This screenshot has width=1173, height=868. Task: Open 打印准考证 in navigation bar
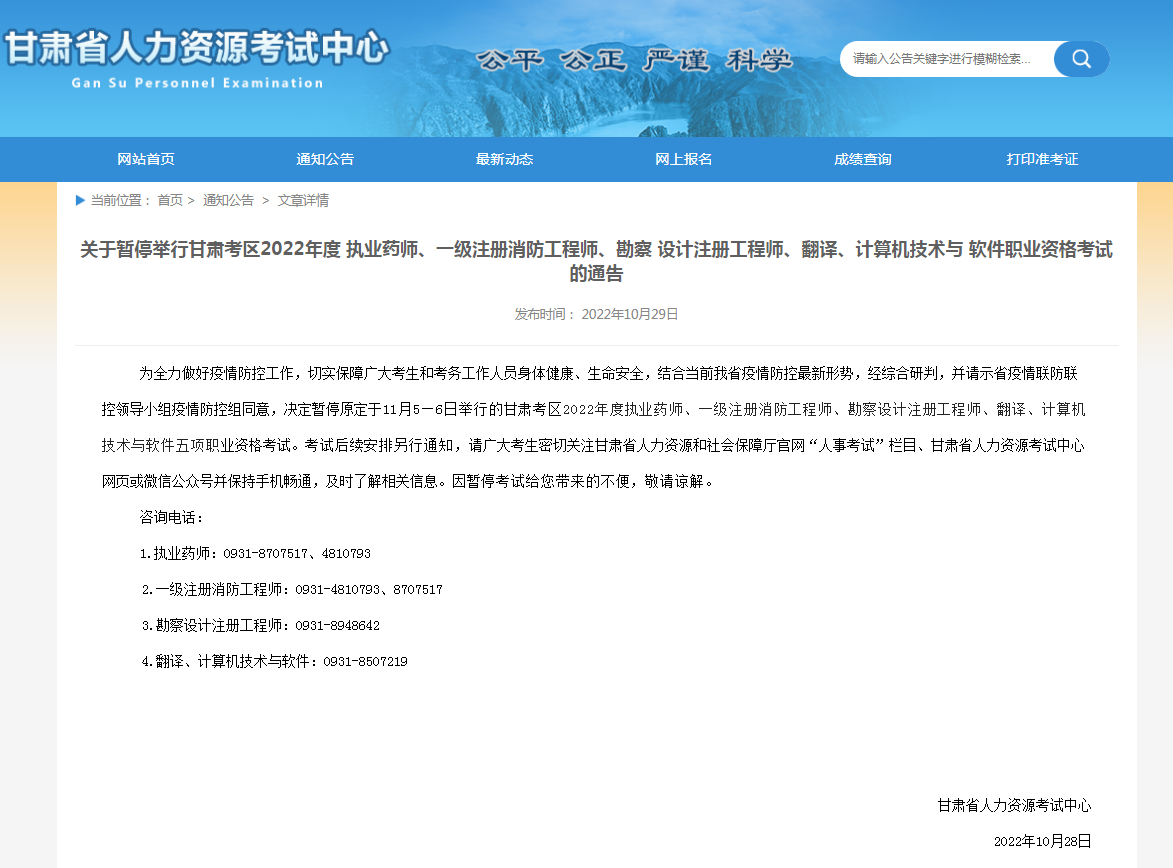1042,159
